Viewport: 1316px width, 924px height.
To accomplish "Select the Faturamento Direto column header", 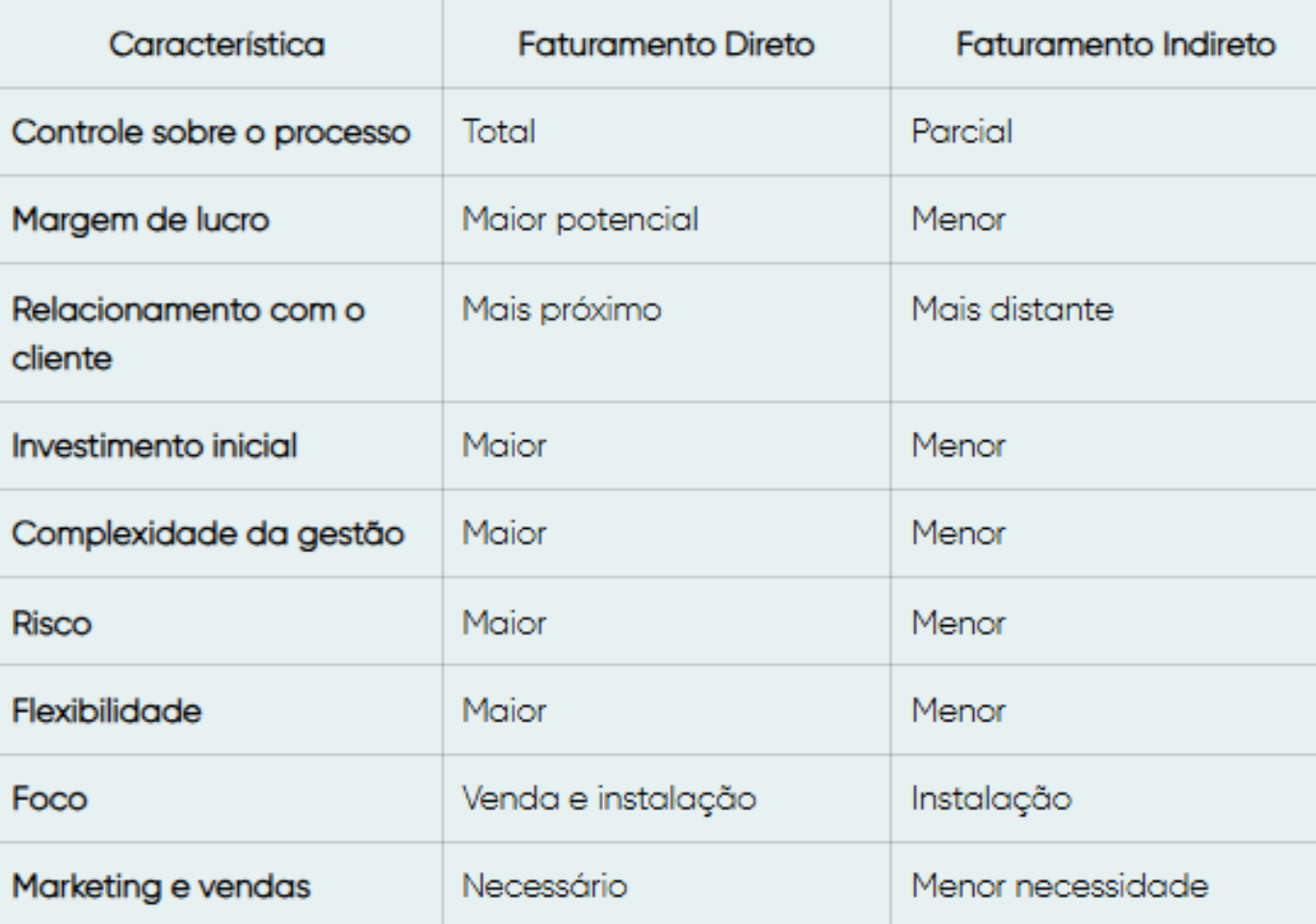I will point(666,44).
